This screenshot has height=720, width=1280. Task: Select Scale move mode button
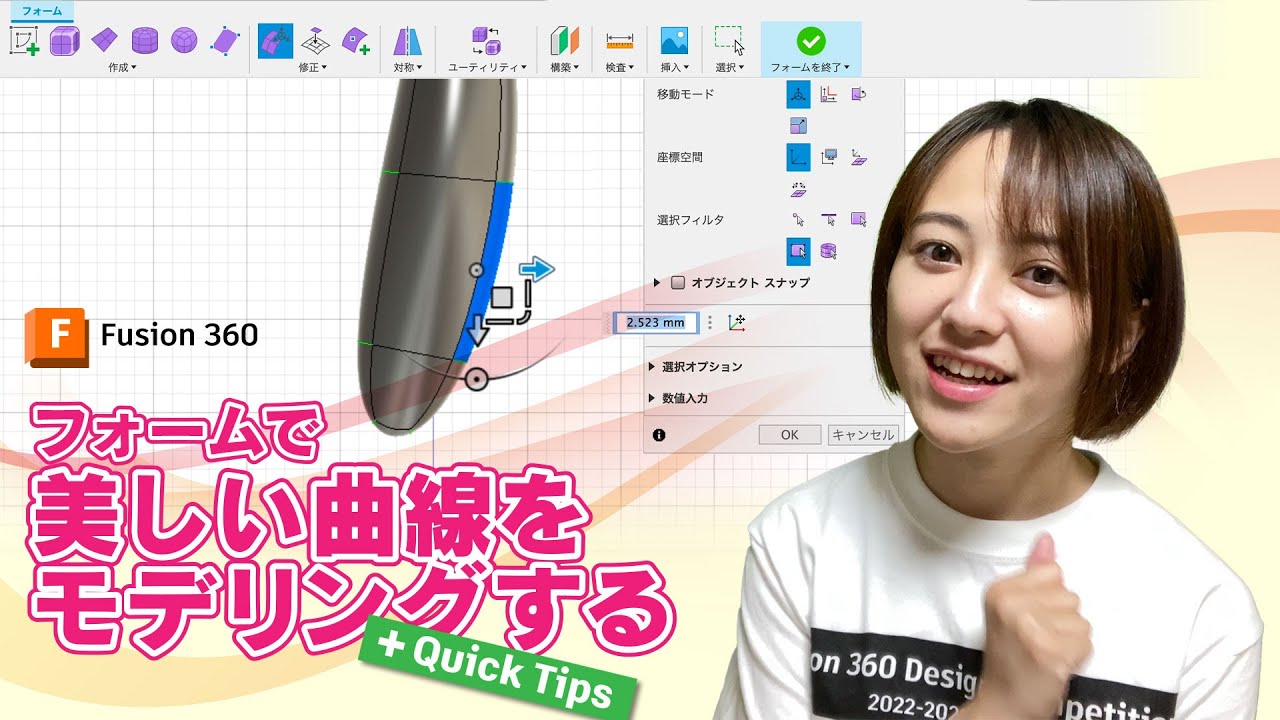798,126
